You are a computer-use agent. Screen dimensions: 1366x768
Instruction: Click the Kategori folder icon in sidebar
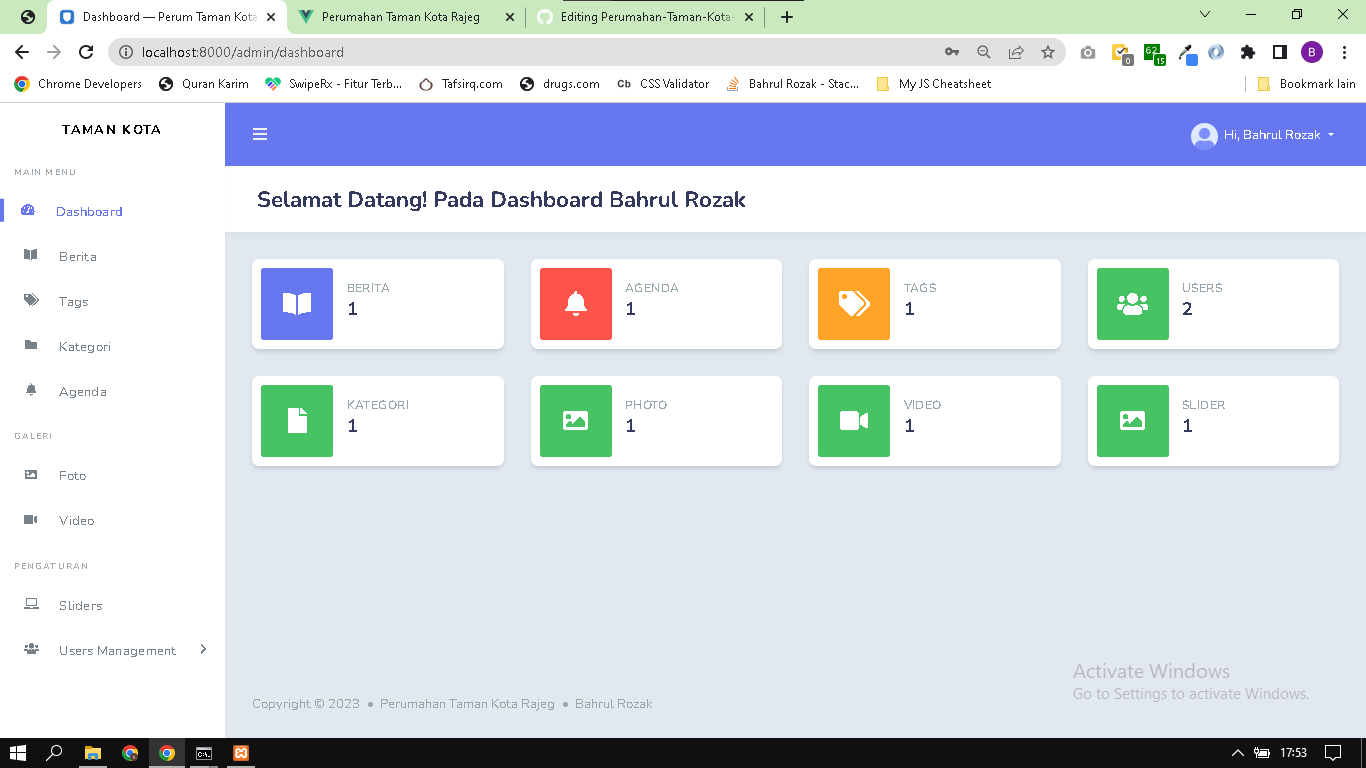click(31, 345)
